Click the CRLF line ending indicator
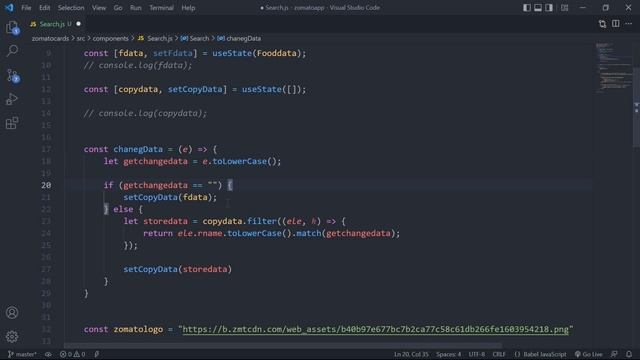Image resolution: width=640 pixels, height=360 pixels. (499, 354)
